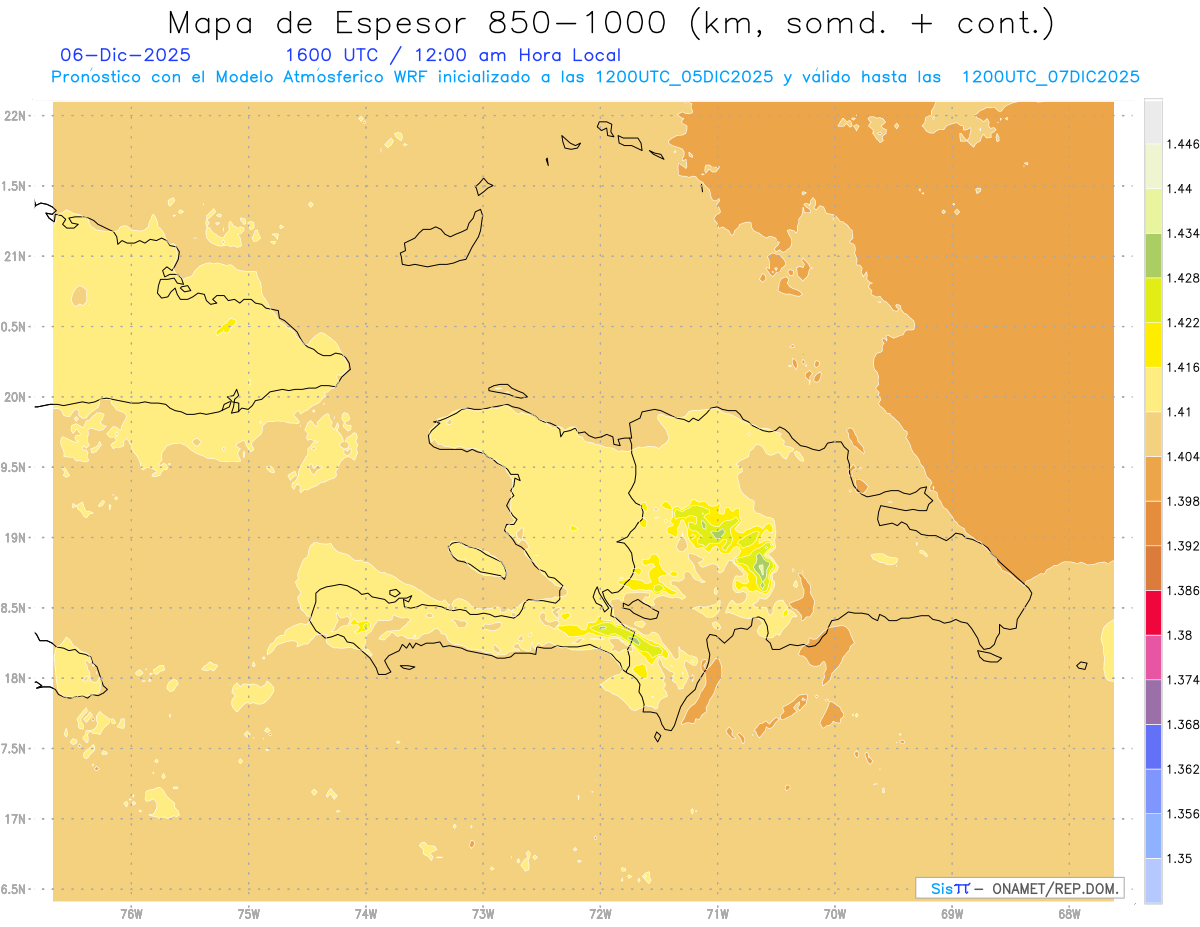
Task: Click the "17N" latitude label
Action: coord(17,819)
